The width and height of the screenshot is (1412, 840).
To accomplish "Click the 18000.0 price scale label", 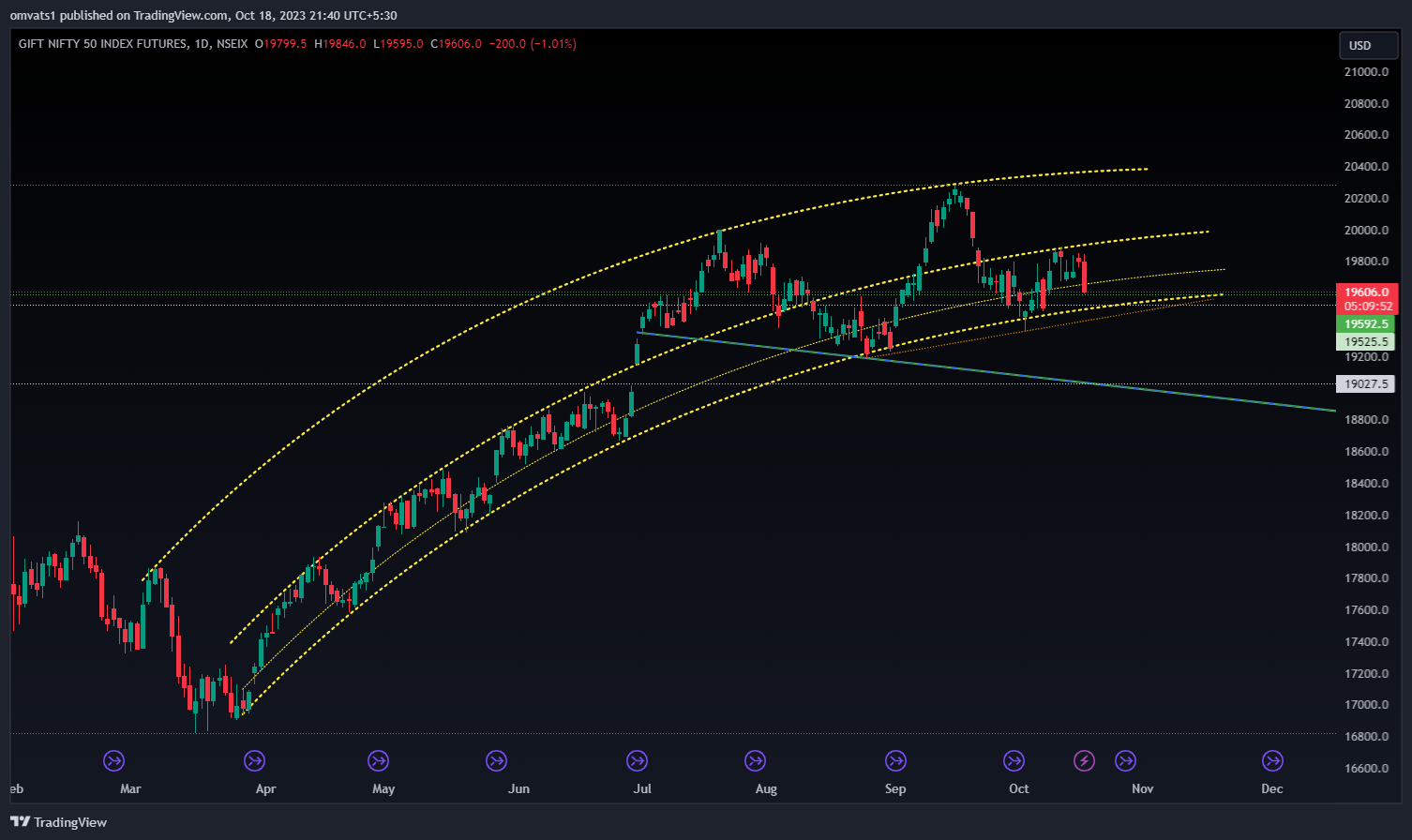I will tap(1366, 547).
